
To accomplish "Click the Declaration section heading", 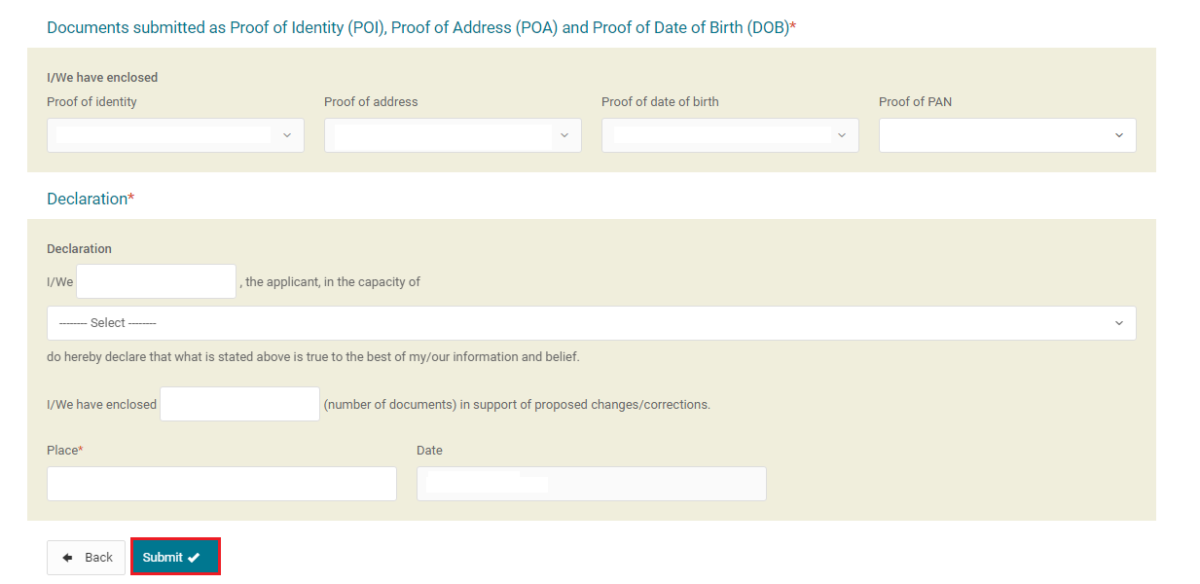I will (90, 198).
